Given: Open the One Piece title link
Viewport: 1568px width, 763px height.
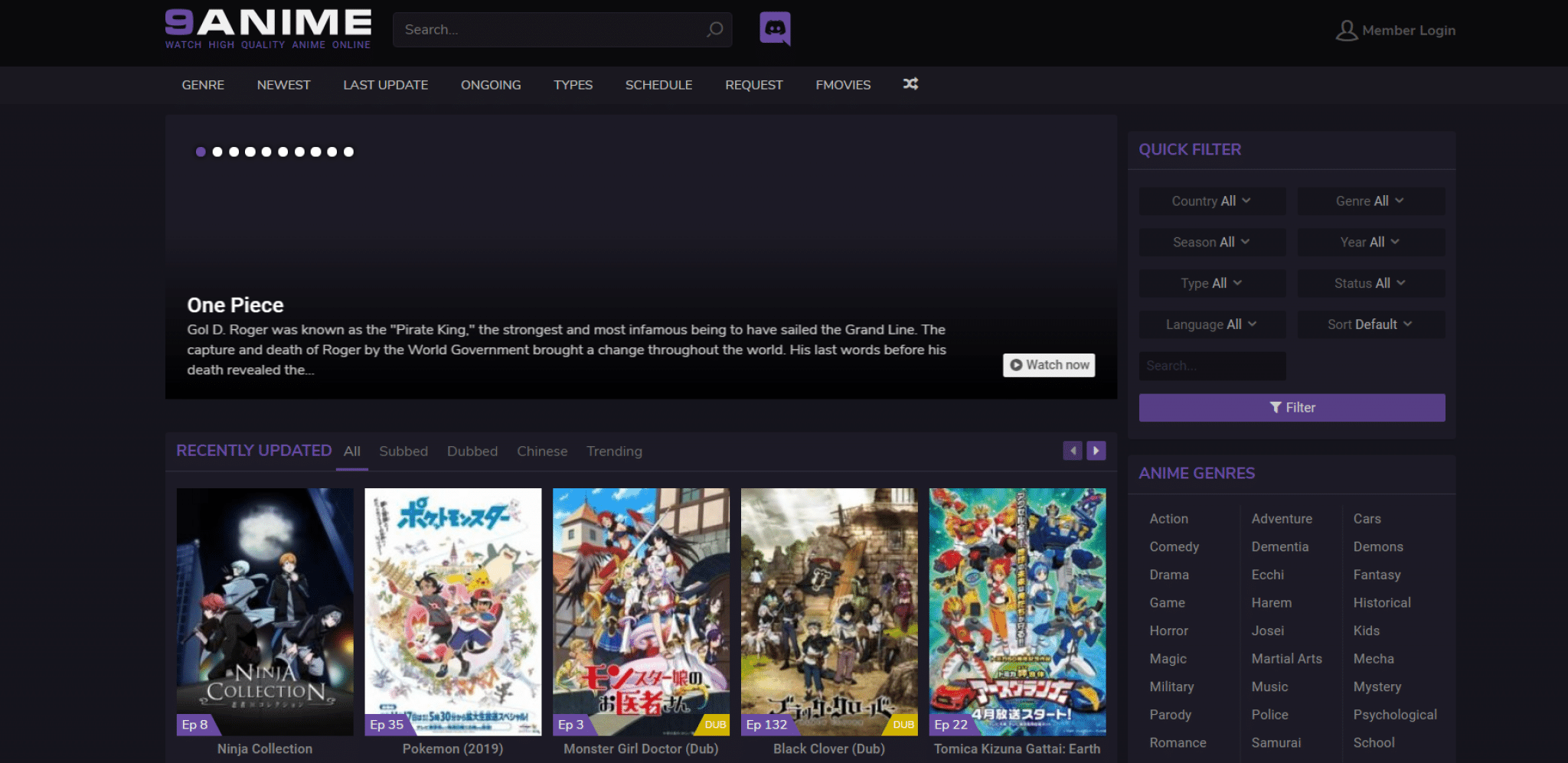Looking at the screenshot, I should [x=235, y=305].
